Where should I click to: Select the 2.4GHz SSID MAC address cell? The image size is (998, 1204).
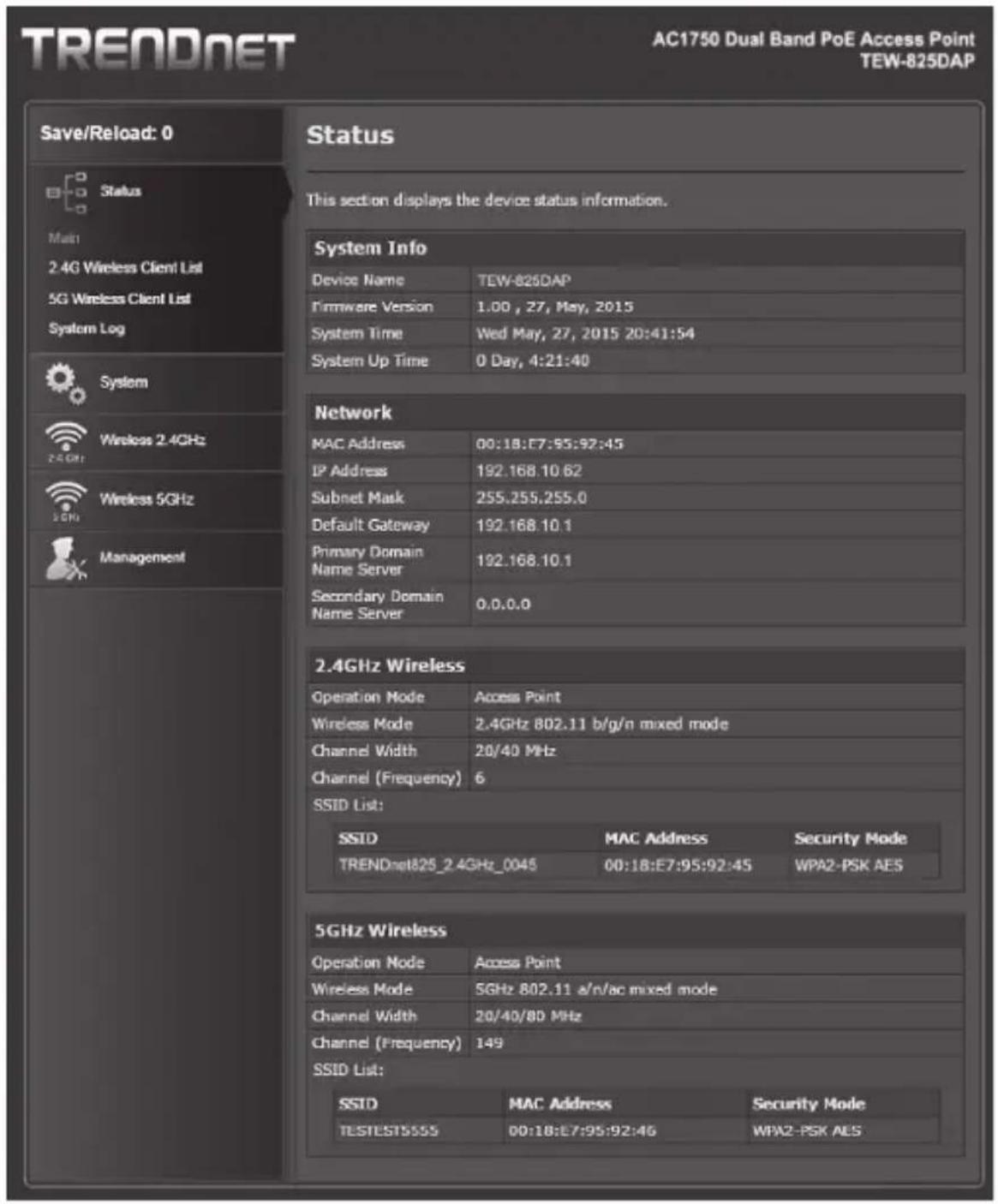(678, 866)
